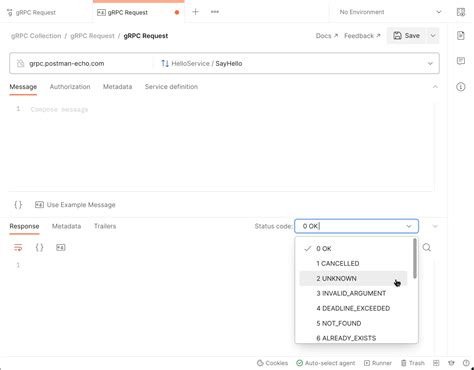The width and height of the screenshot is (474, 370).
Task: Switch to the Message tab
Action: point(23,87)
